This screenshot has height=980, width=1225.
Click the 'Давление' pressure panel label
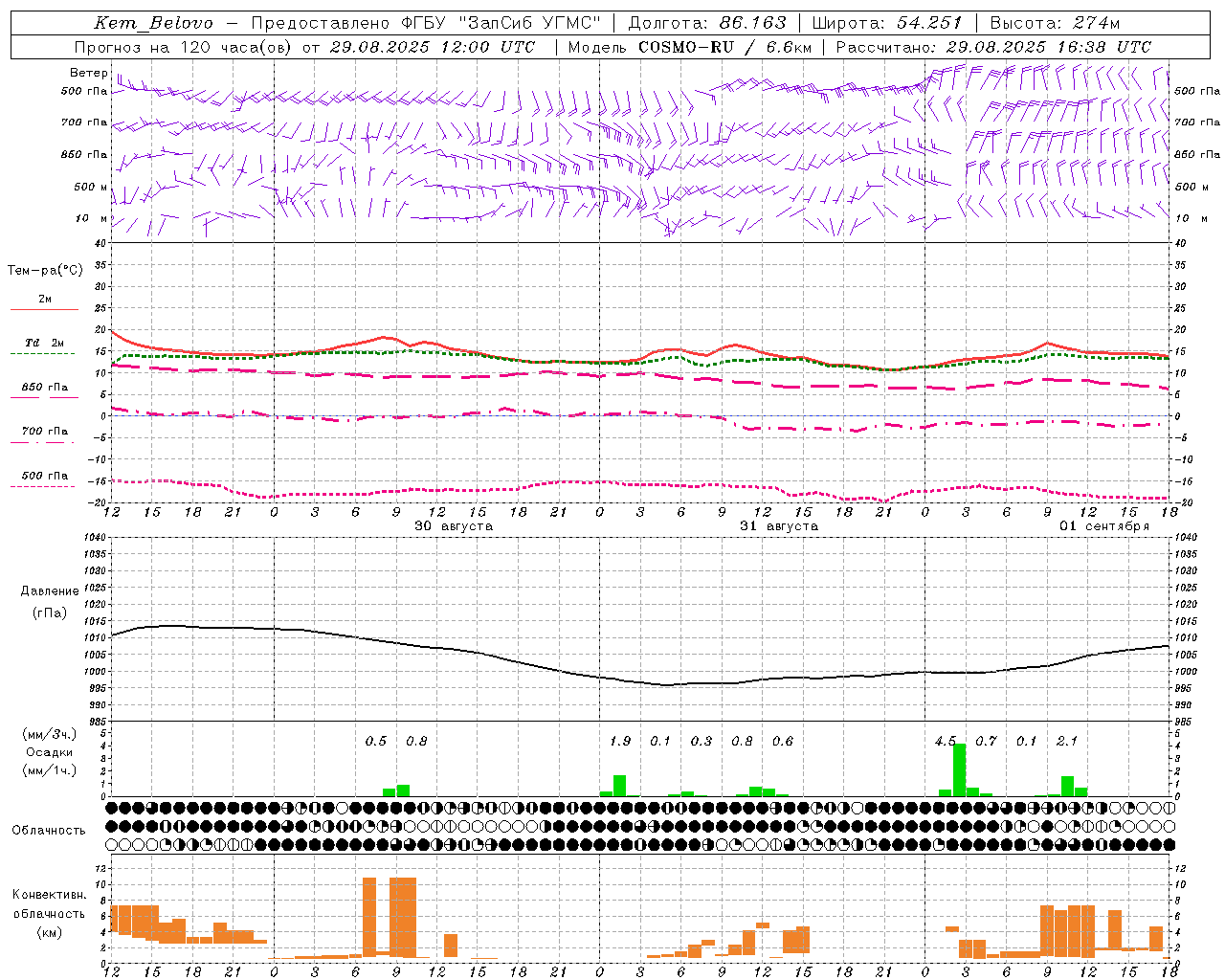click(50, 590)
